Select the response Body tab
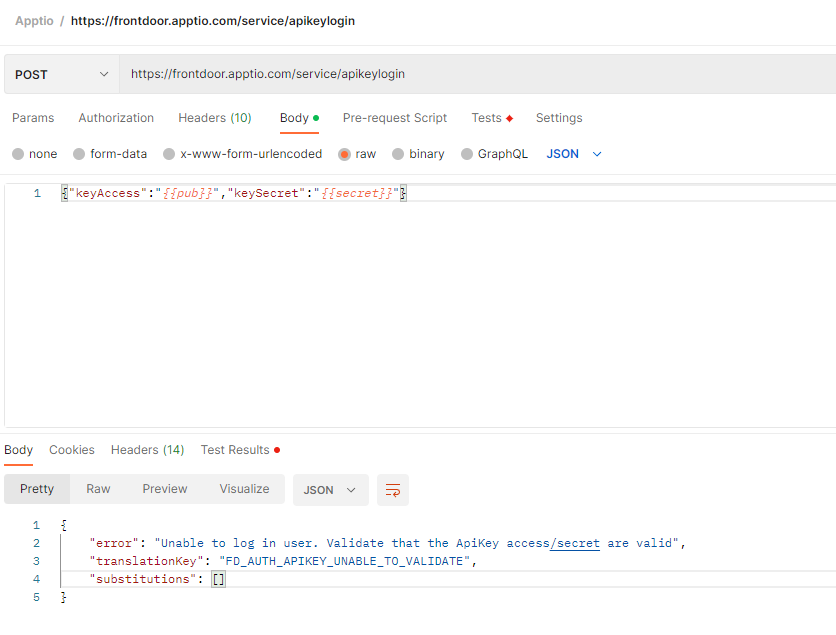836x635 pixels. click(19, 450)
